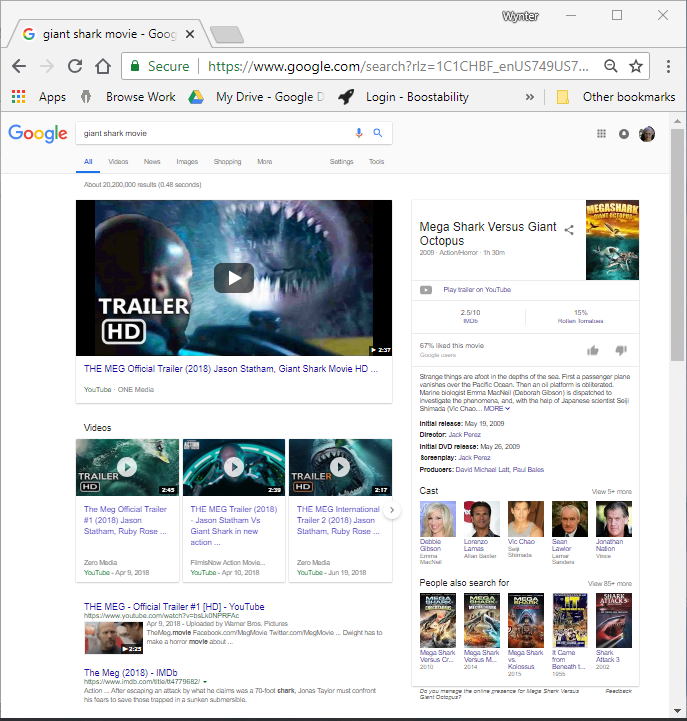Click Play trailer on YouTube

click(477, 290)
